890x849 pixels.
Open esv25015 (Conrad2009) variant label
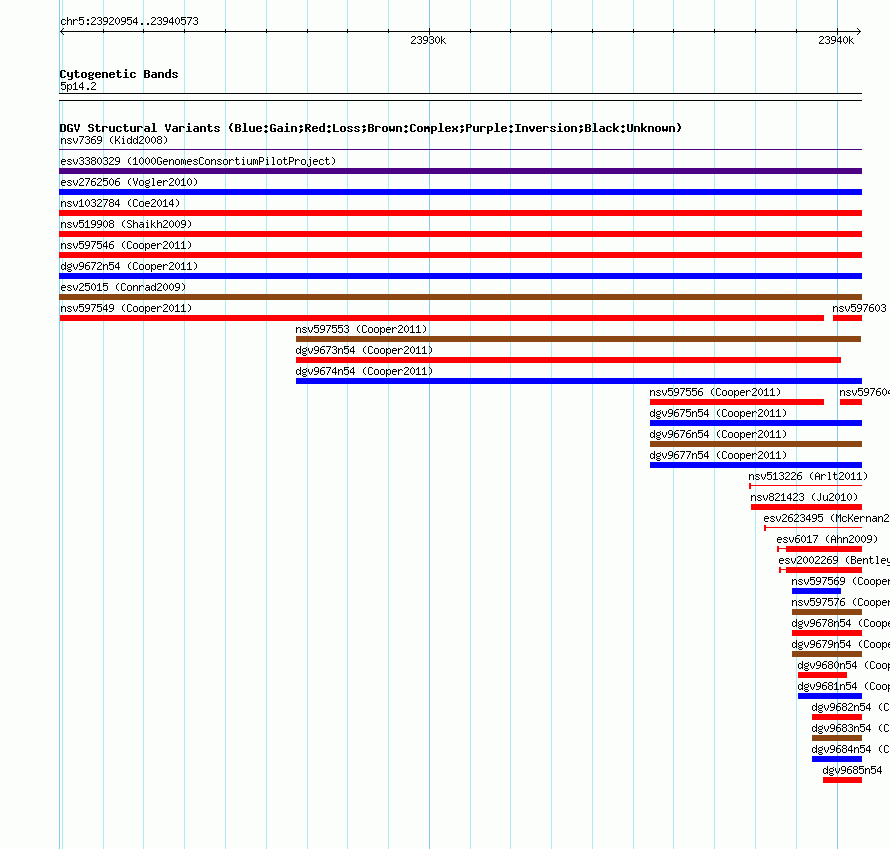pos(123,287)
